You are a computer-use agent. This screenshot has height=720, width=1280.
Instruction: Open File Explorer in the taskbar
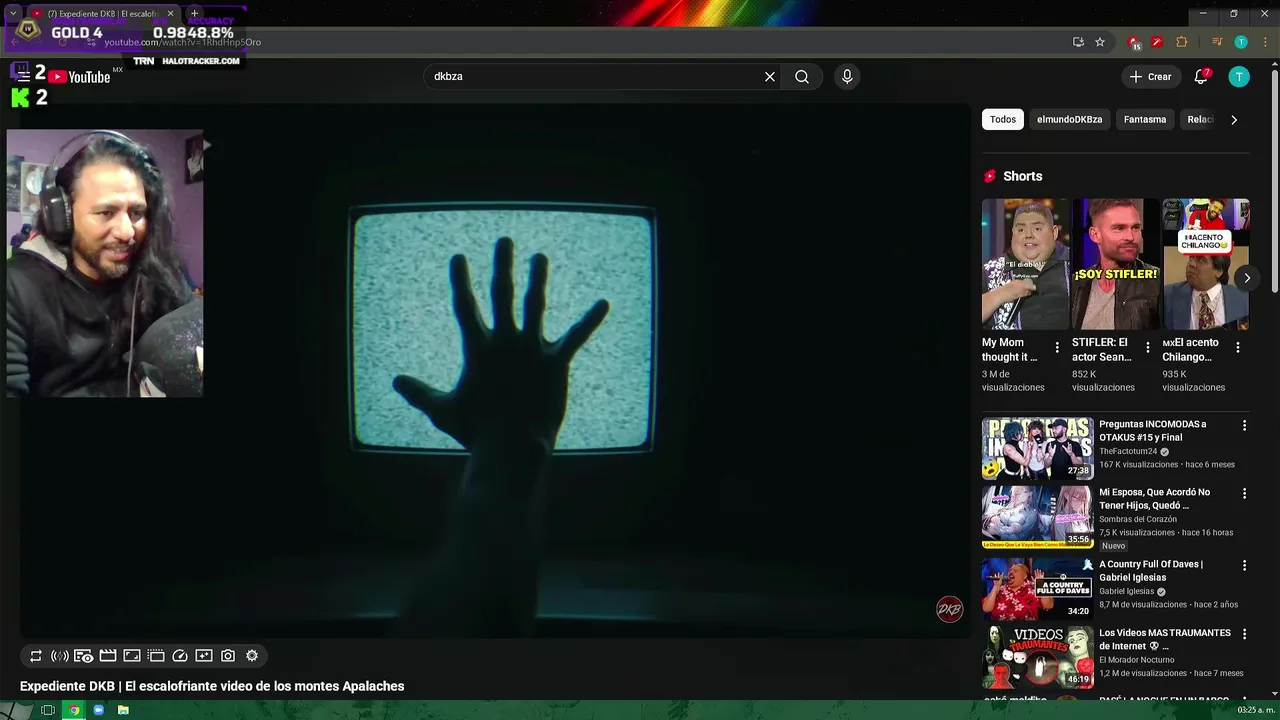click(x=123, y=710)
